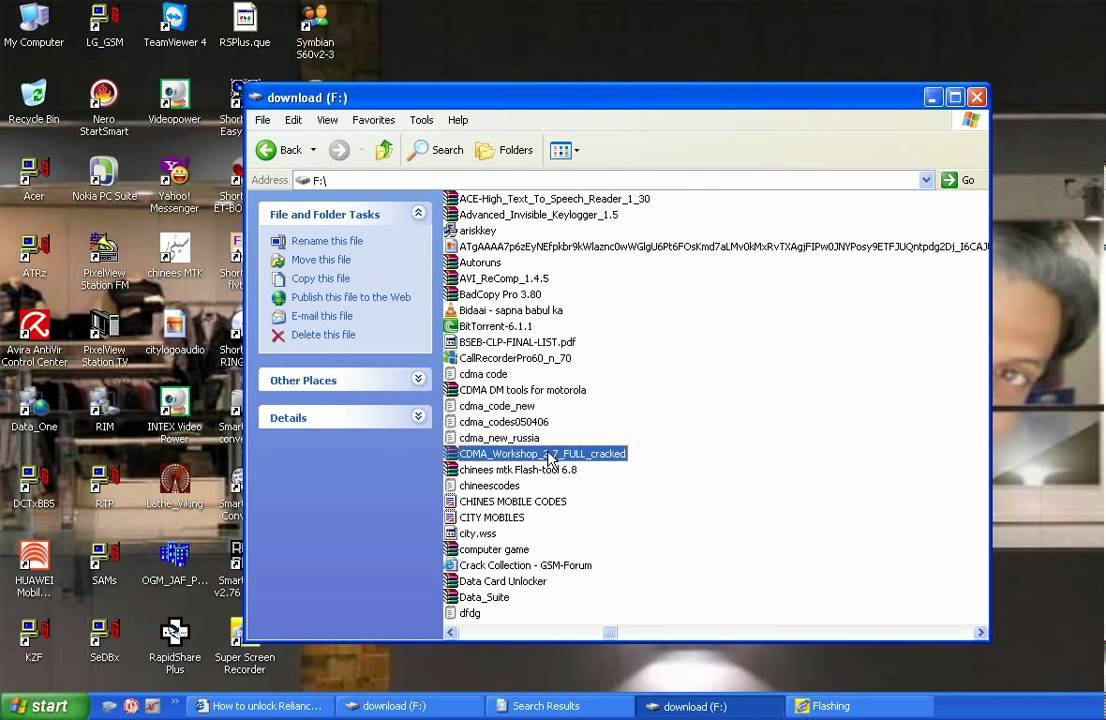This screenshot has height=720, width=1106.
Task: Open the Favorites menu
Action: [374, 120]
